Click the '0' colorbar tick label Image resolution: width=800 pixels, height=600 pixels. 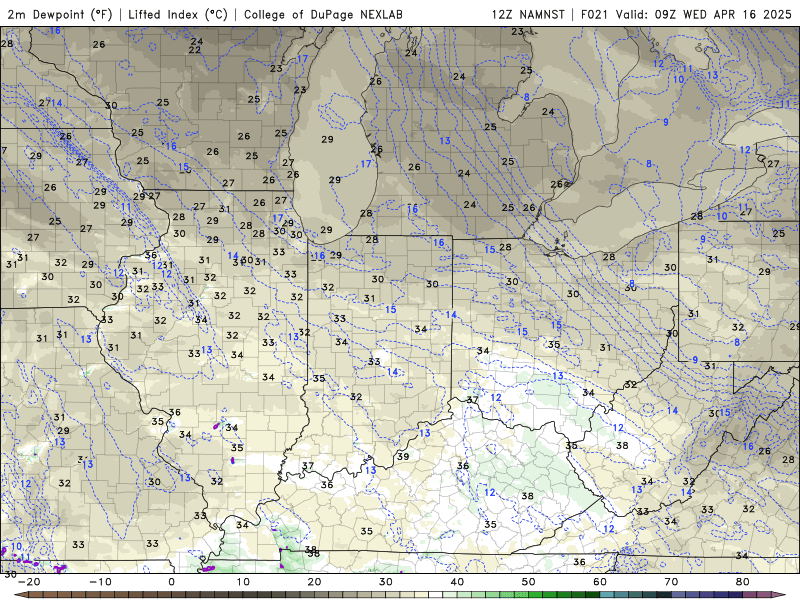click(x=171, y=582)
